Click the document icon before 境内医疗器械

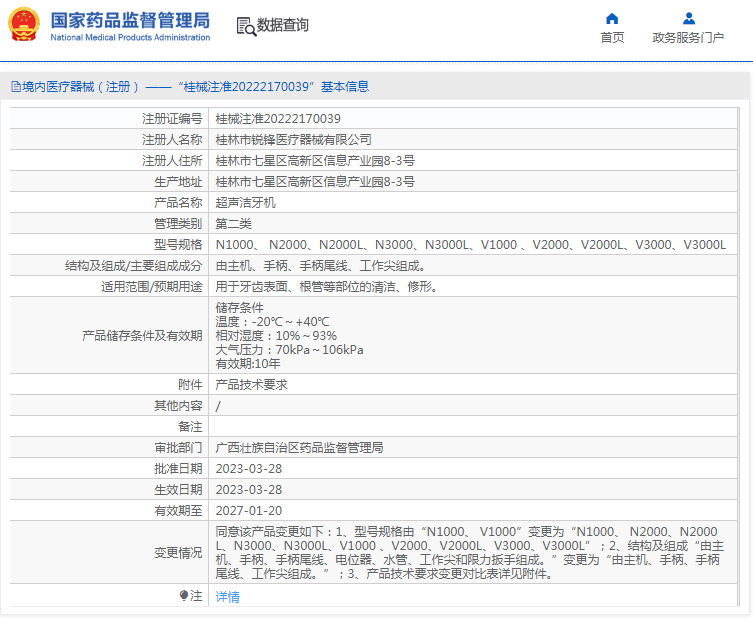16,87
